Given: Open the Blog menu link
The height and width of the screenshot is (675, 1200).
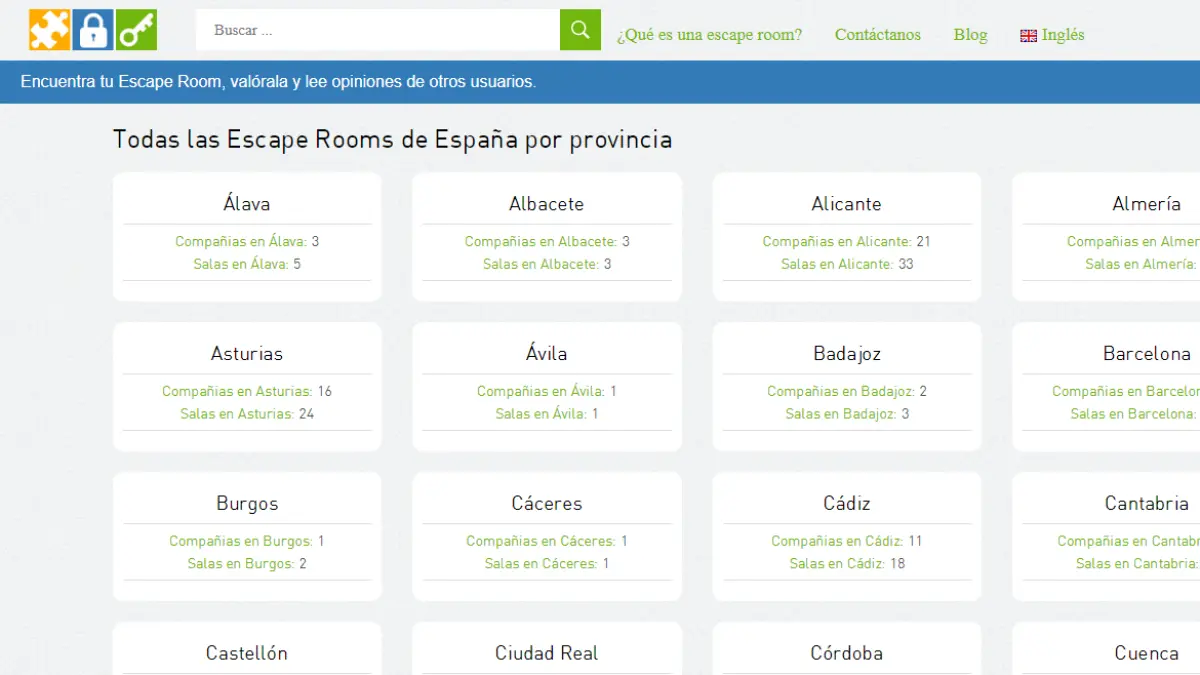Looking at the screenshot, I should pos(970,35).
